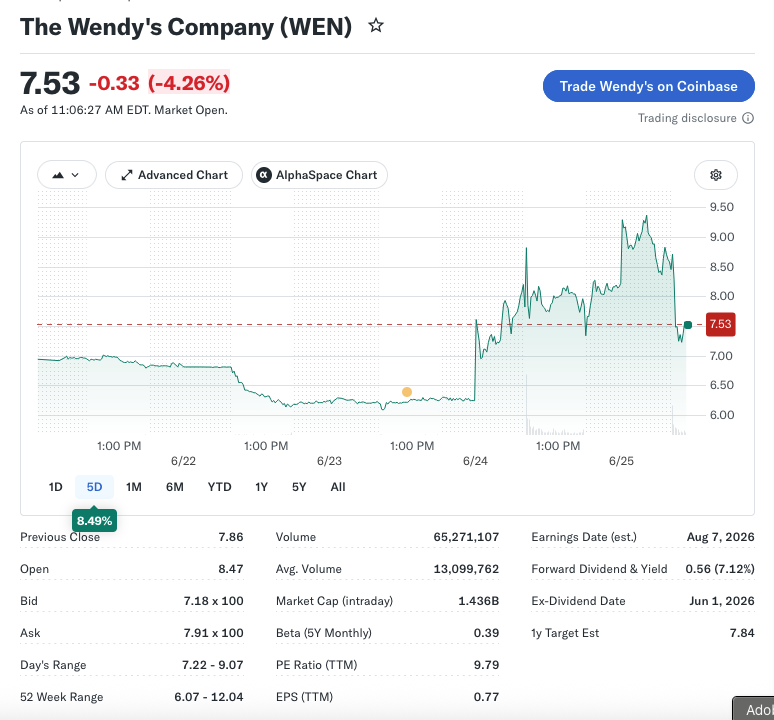Click the Volume value 65,271,107

coord(466,537)
